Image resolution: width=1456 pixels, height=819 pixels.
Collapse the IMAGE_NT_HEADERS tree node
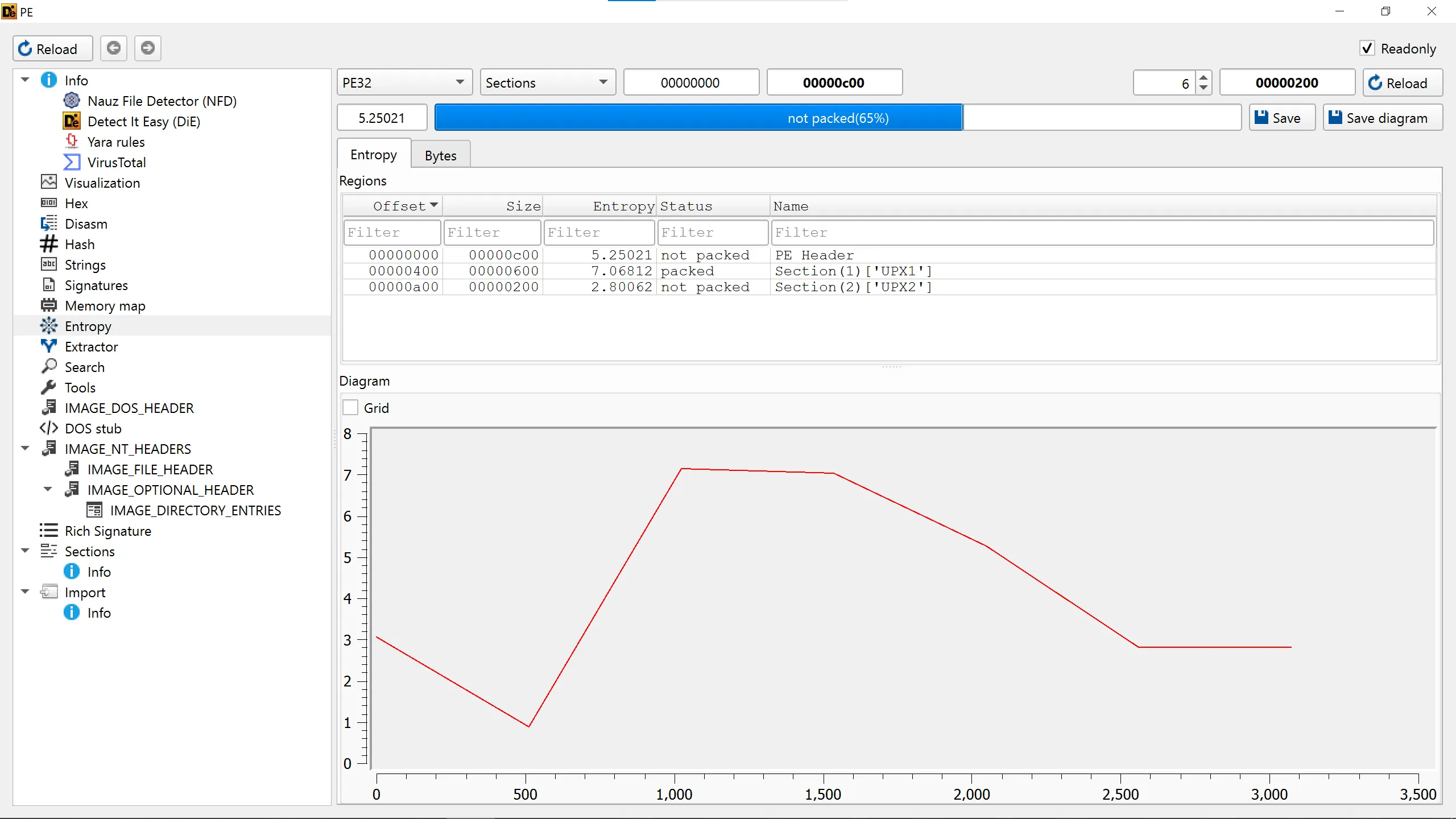[x=25, y=449]
